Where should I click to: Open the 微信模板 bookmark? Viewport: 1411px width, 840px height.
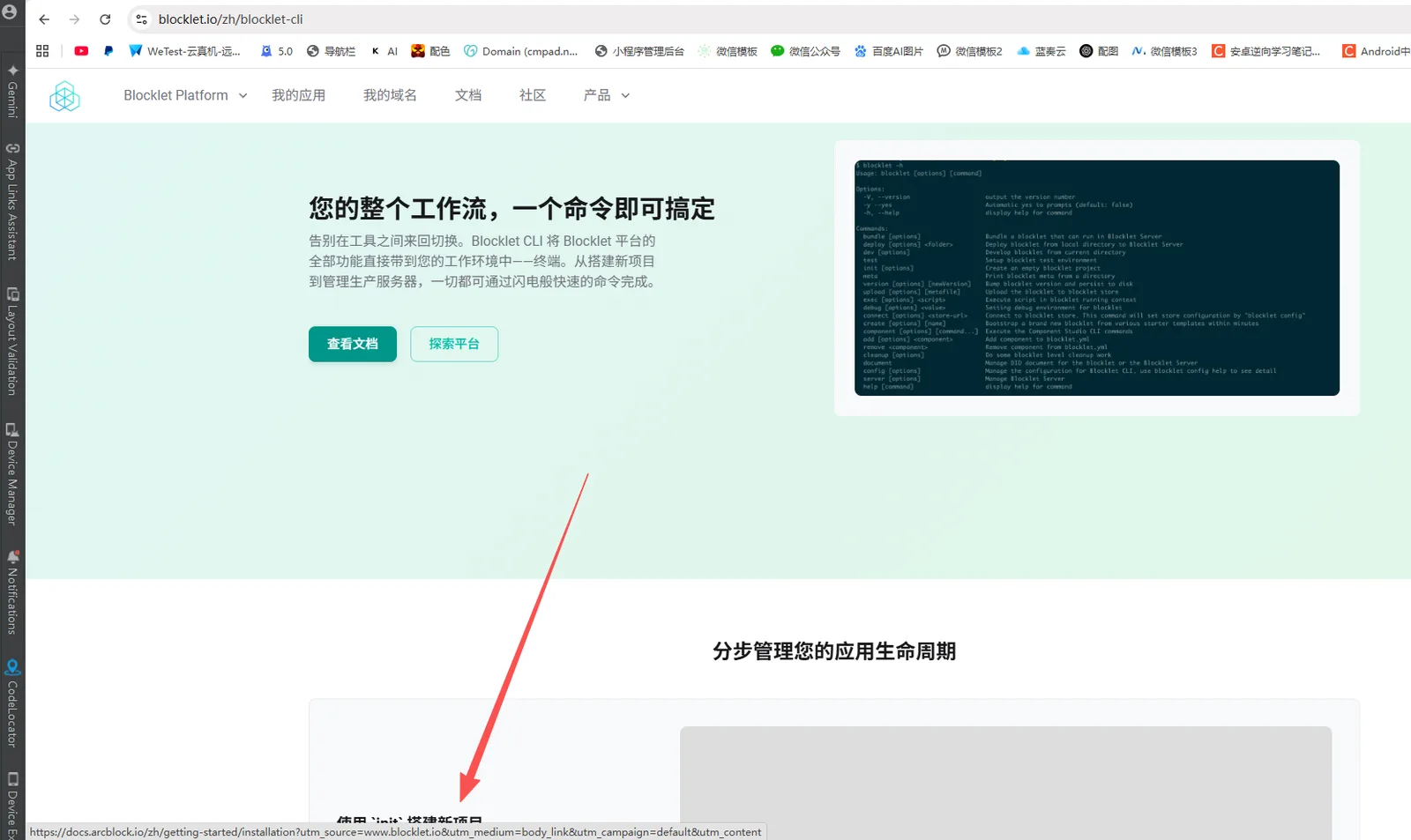(x=728, y=51)
